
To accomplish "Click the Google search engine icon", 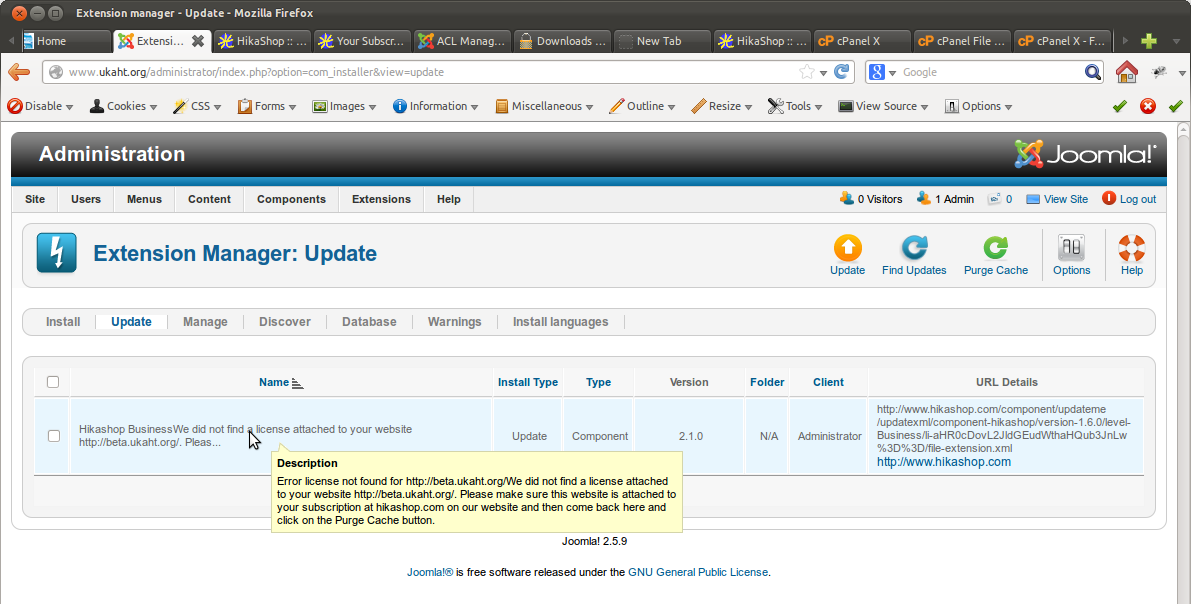I will pos(877,72).
